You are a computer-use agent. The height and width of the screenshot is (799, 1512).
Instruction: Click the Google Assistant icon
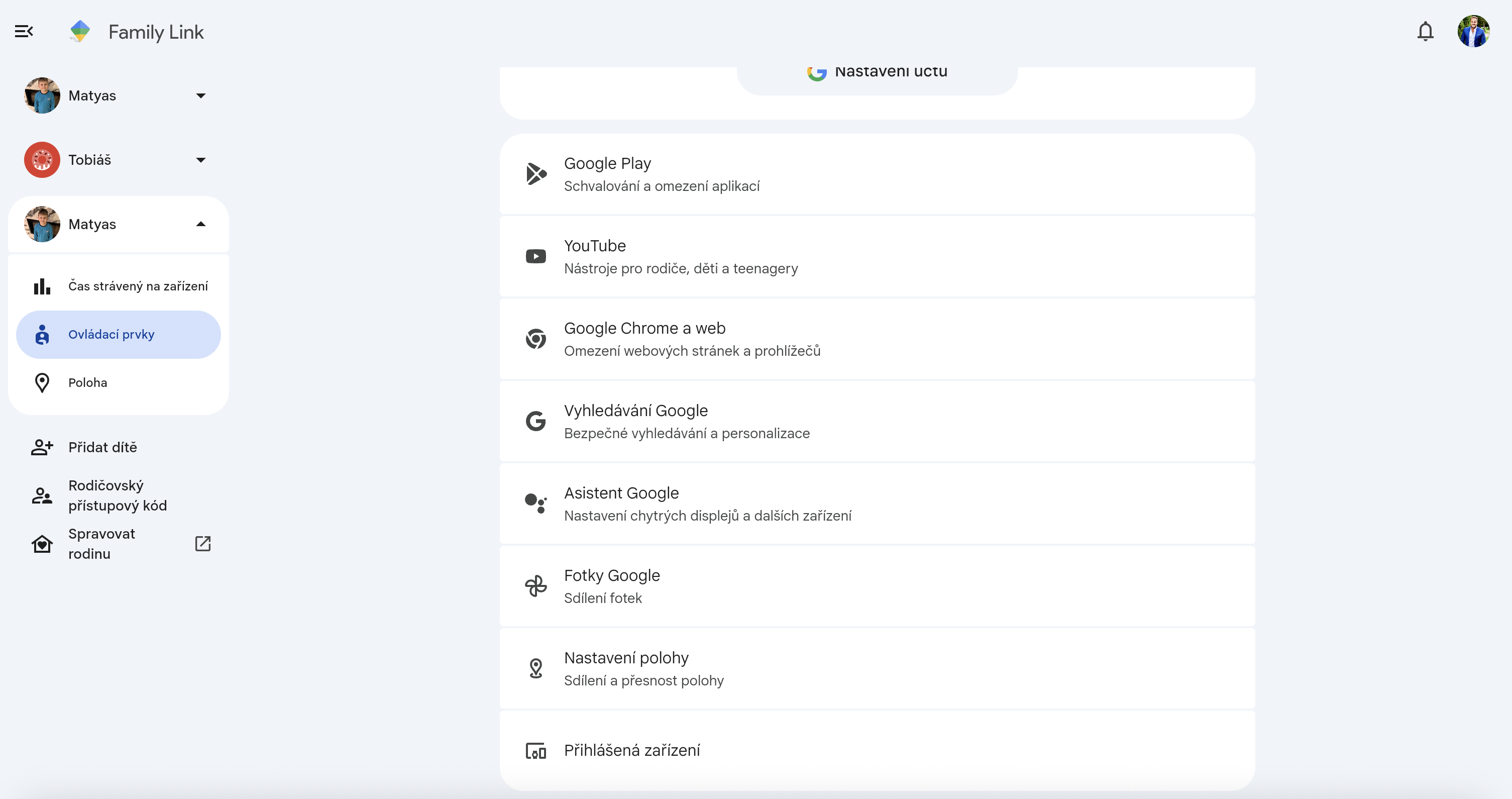click(535, 503)
